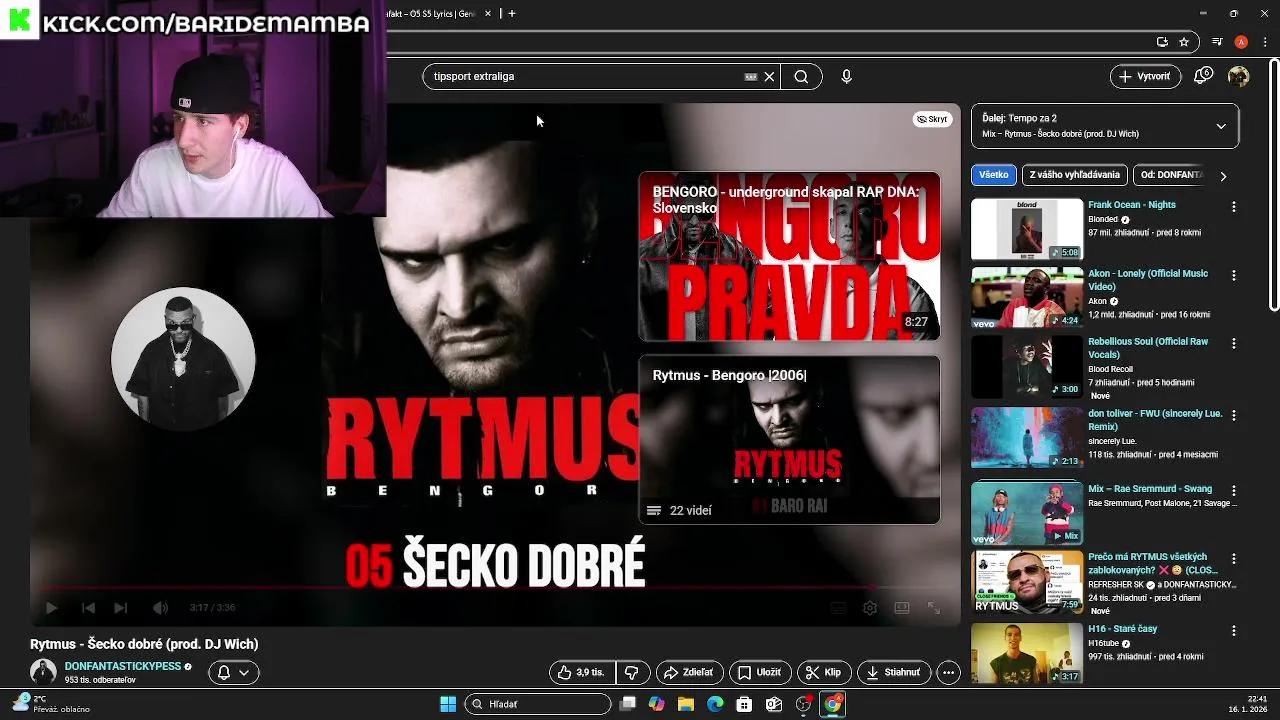Switch player to theater mode
The image size is (1280, 720).
click(x=902, y=608)
